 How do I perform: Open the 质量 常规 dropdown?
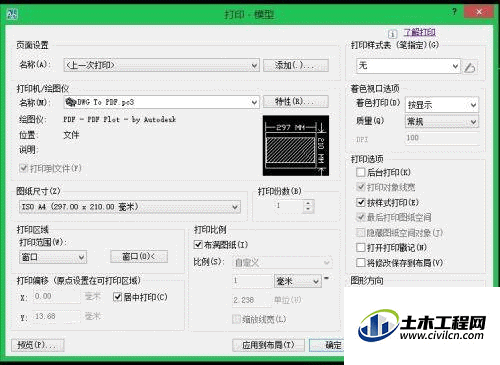tap(442, 122)
